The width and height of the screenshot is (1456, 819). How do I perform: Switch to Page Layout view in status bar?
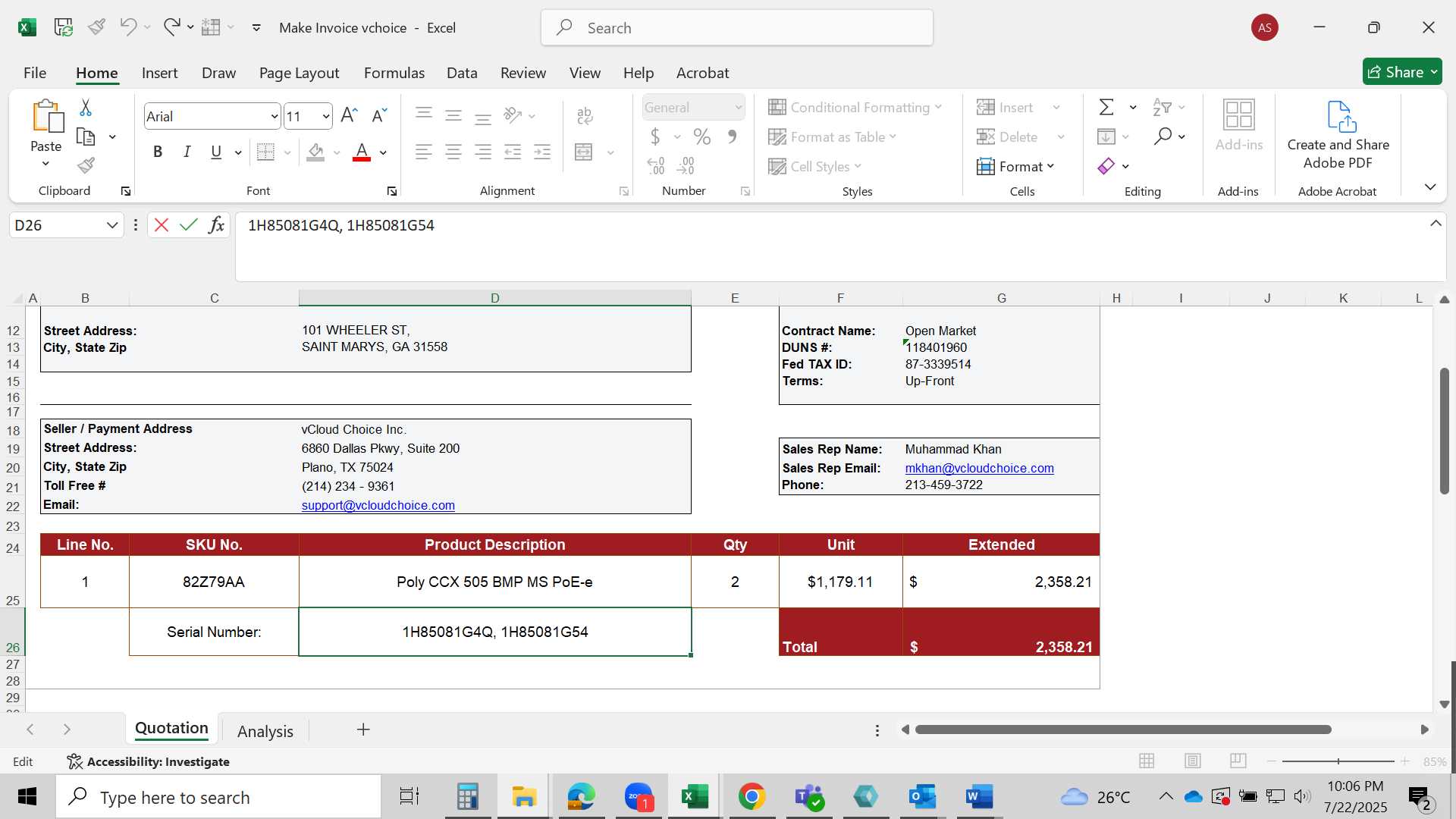click(x=1192, y=761)
